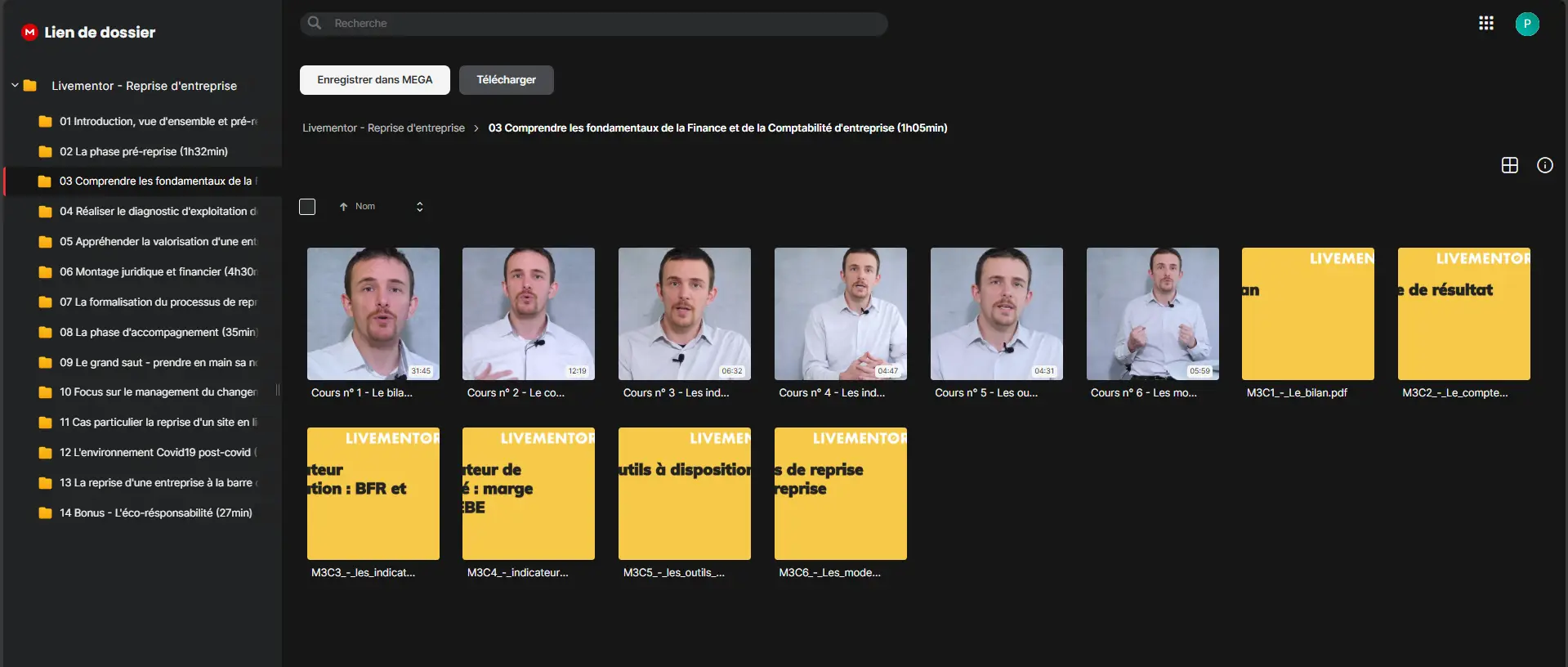Click folder icon of 14 Bonus
The image size is (1568, 667).
(46, 513)
